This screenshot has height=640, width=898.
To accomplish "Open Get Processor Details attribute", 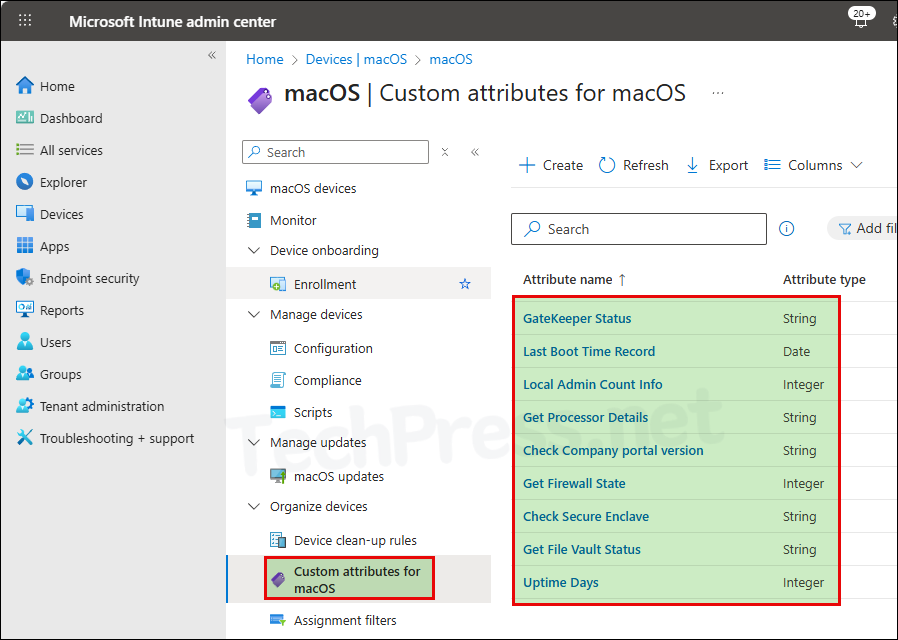I will [x=585, y=417].
